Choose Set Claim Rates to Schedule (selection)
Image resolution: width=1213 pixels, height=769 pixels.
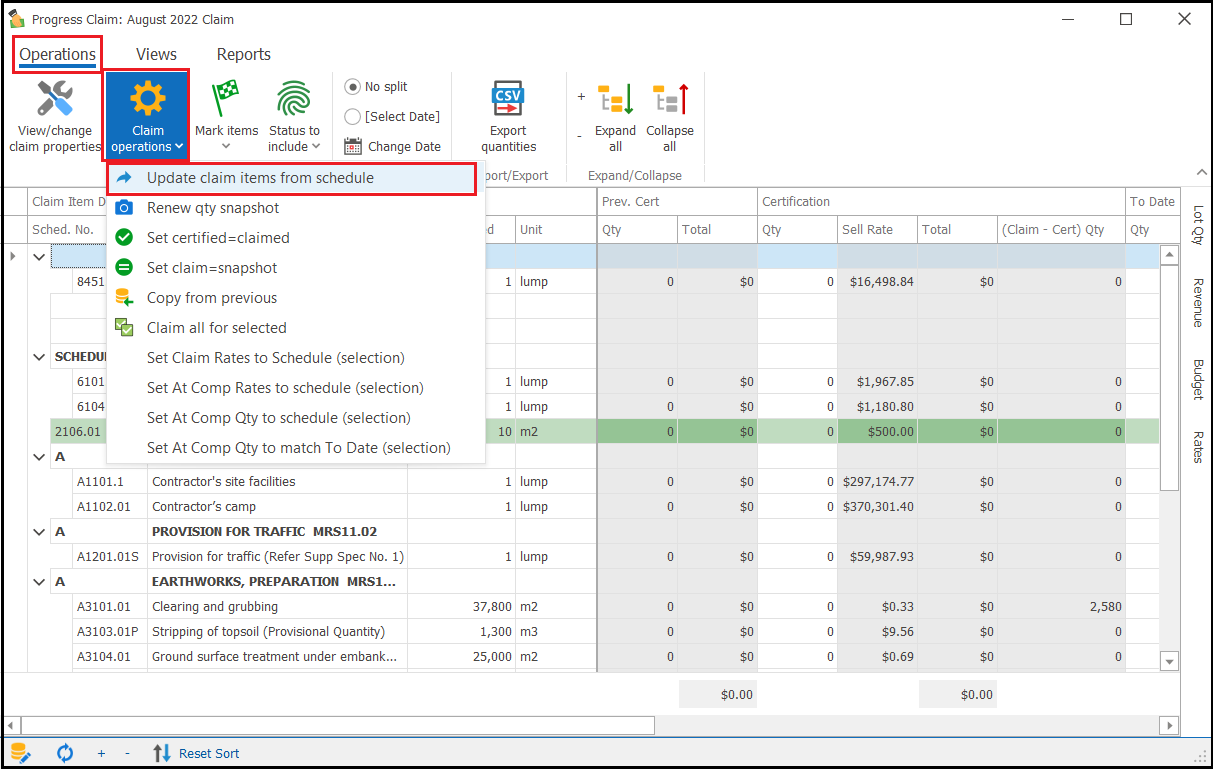point(296,358)
